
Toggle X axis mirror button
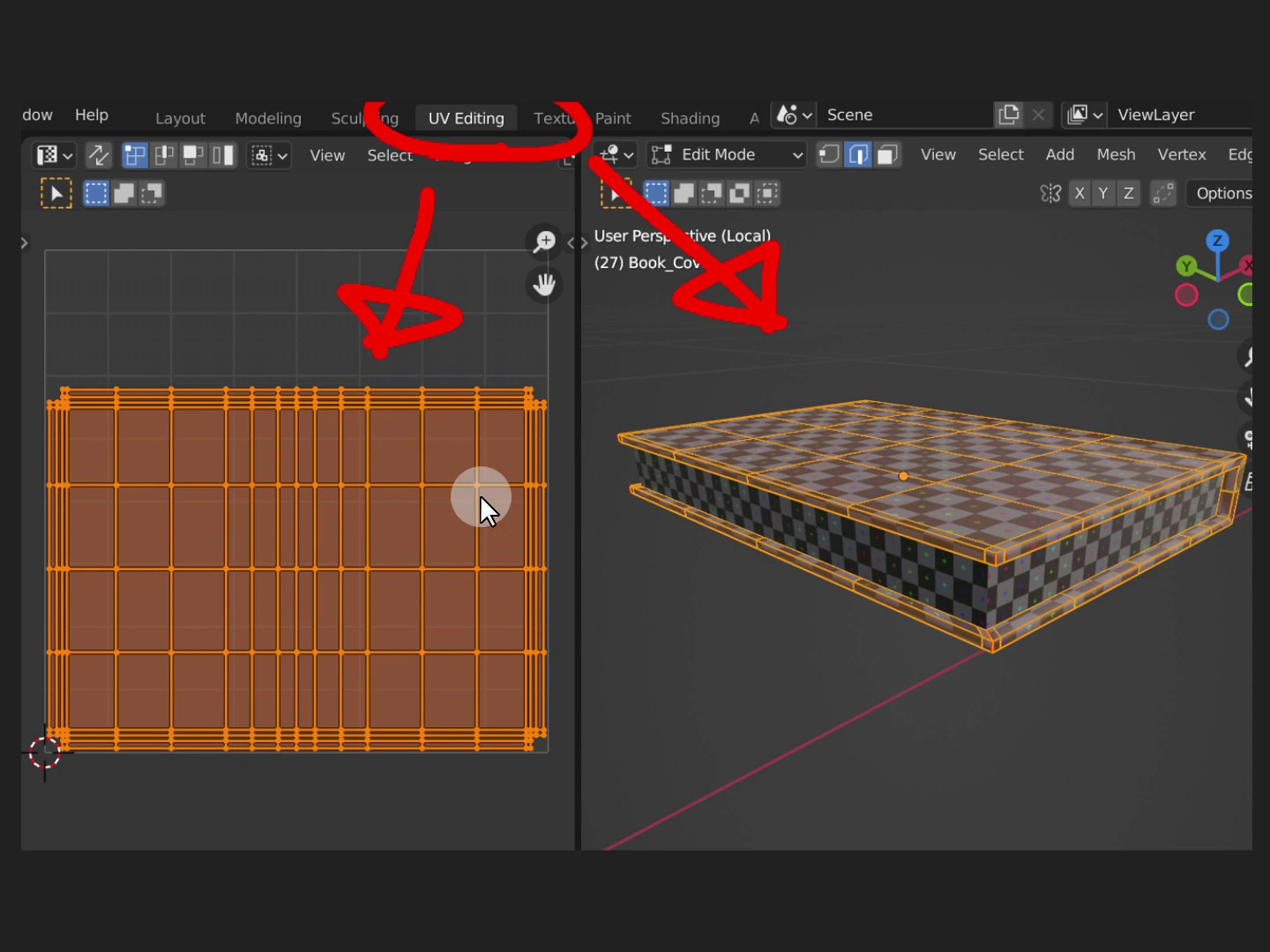point(1079,194)
